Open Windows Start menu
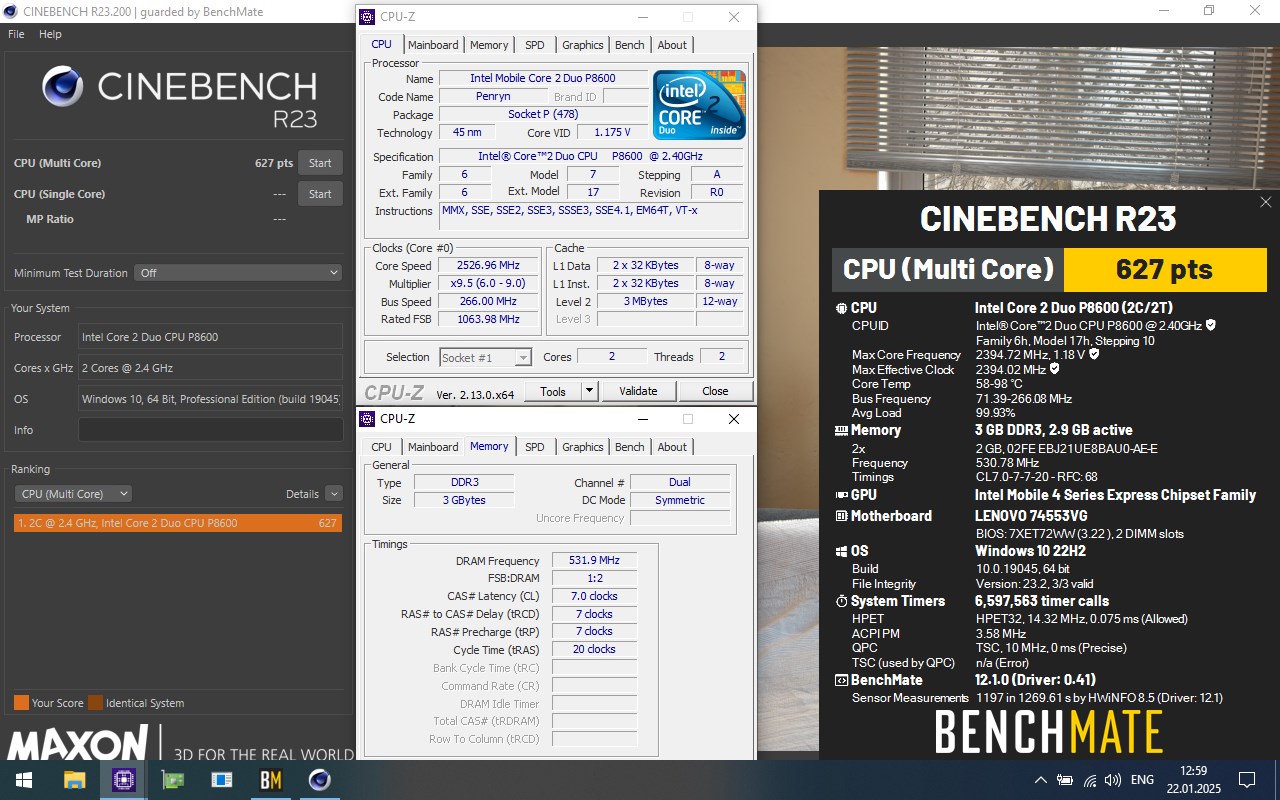 (23, 780)
